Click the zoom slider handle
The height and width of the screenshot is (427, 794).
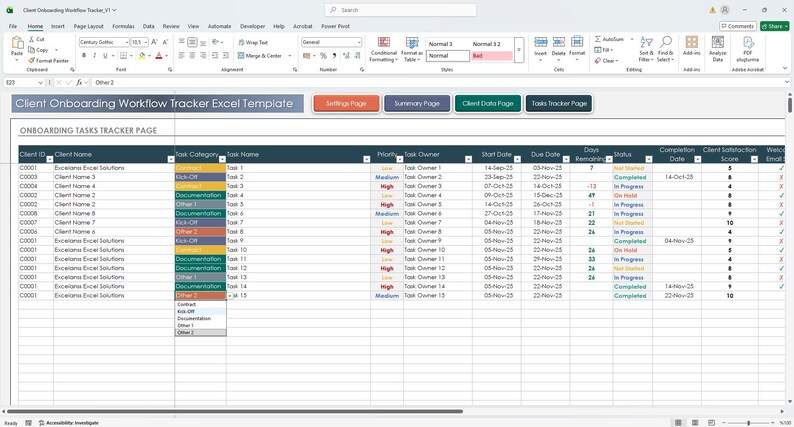(748, 422)
